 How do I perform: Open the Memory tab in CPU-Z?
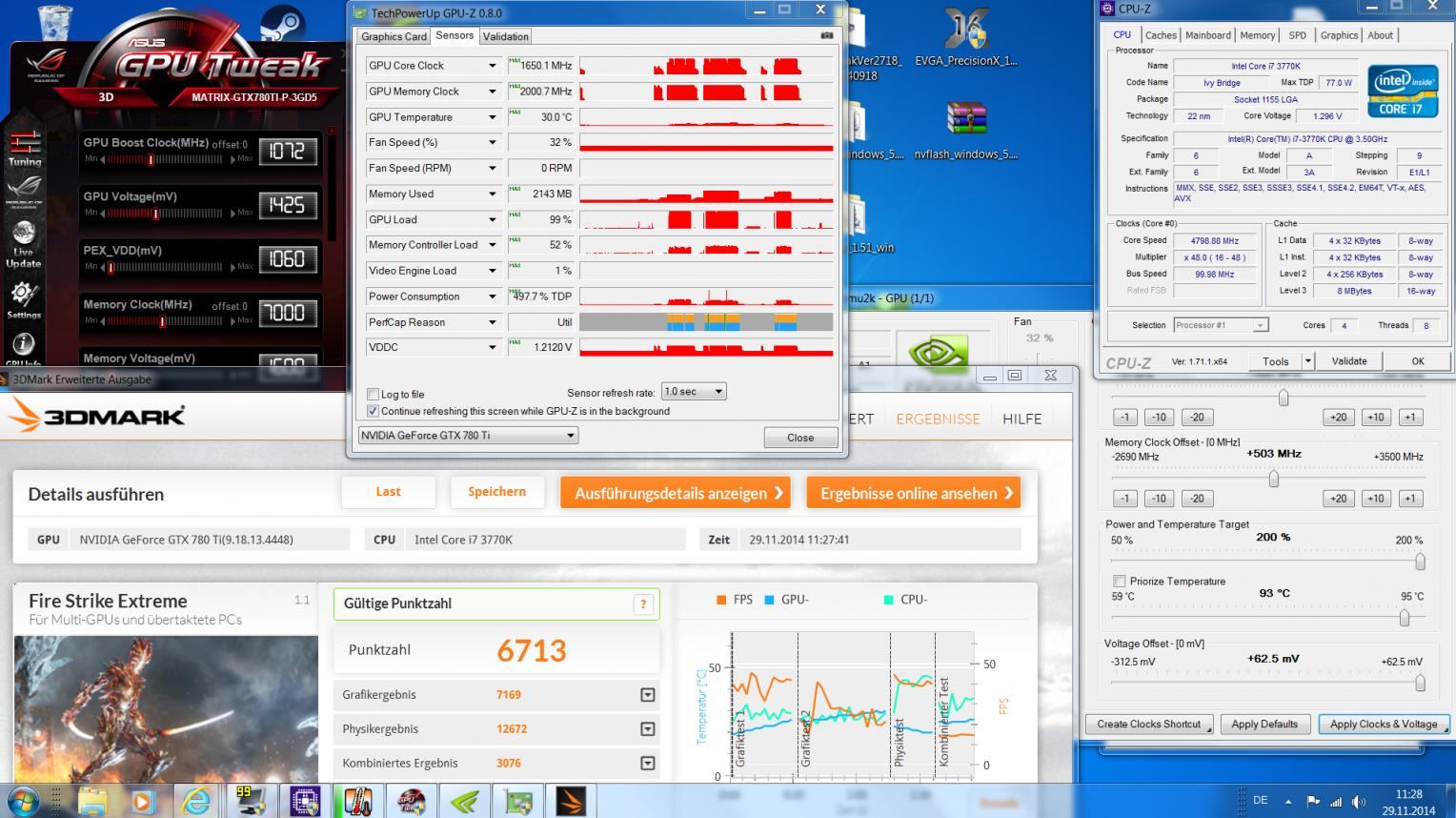(1258, 35)
